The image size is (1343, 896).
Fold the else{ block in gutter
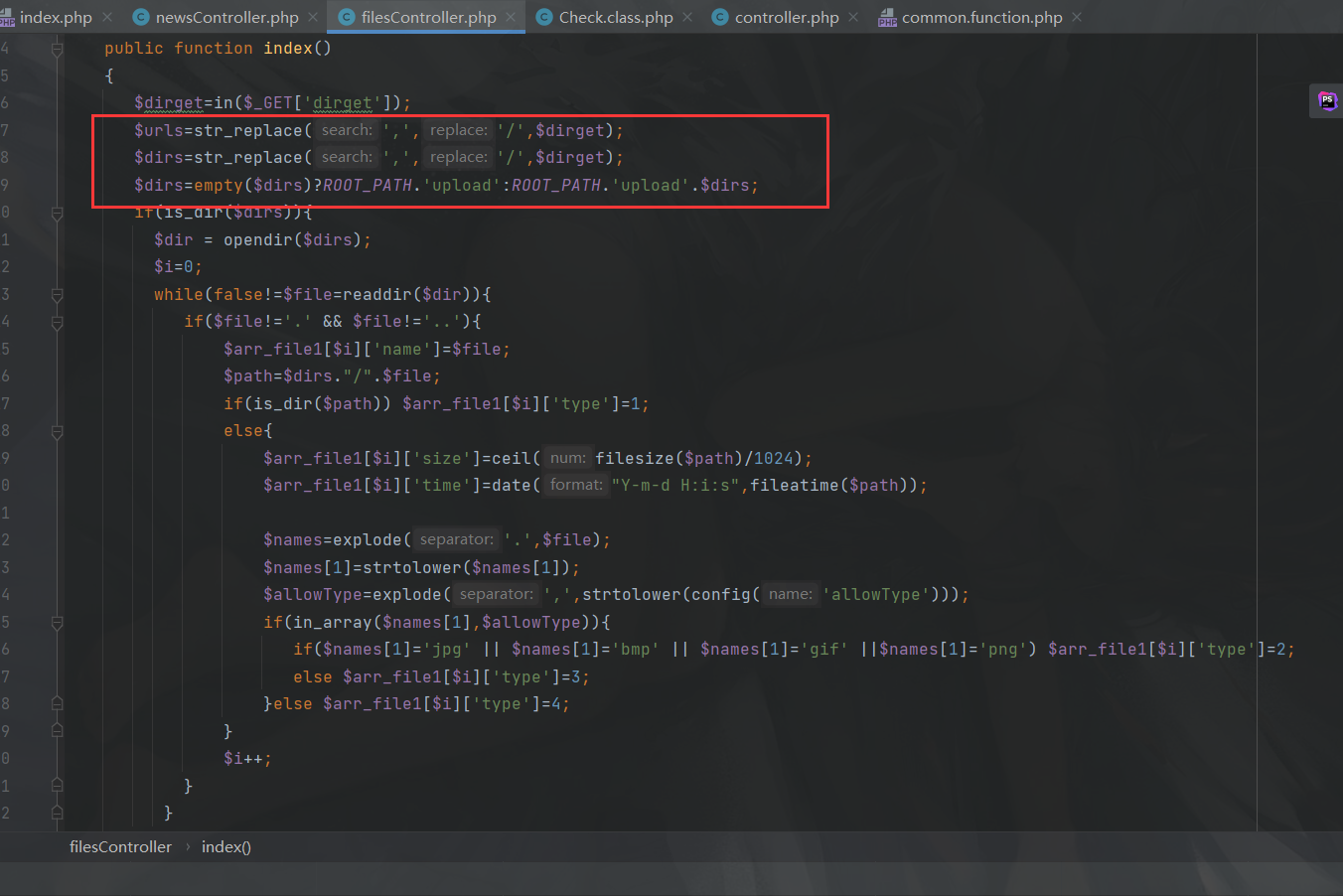coord(57,431)
